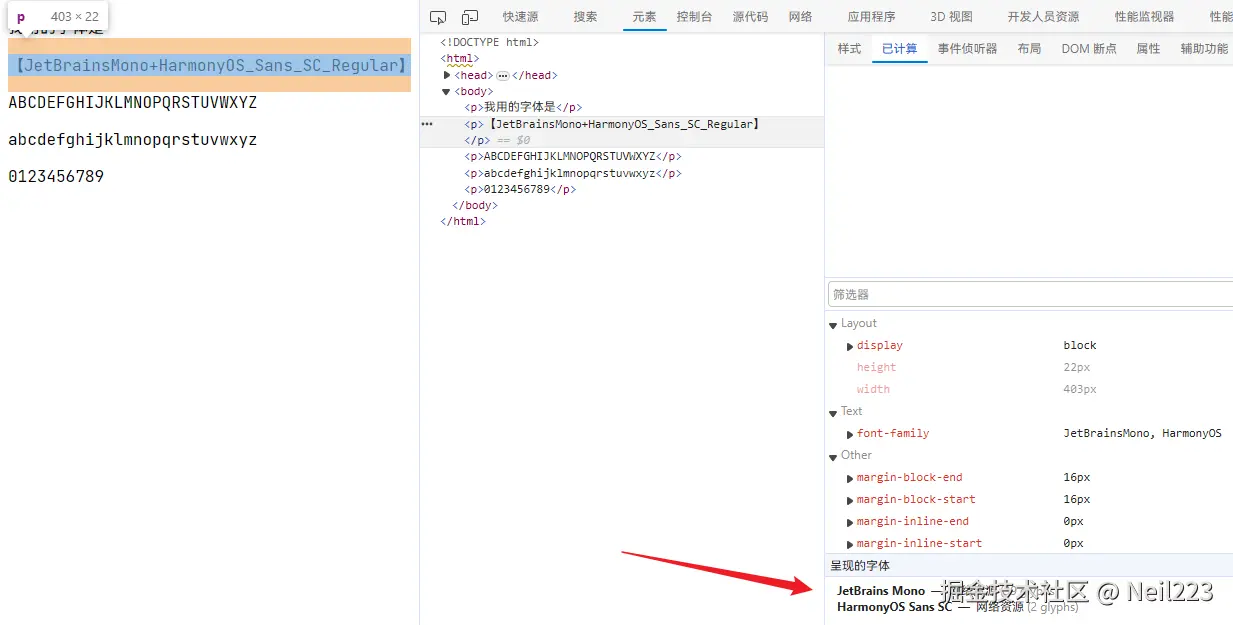This screenshot has width=1233, height=625.
Task: Select the 布局 sidebar tab
Action: tap(1029, 49)
